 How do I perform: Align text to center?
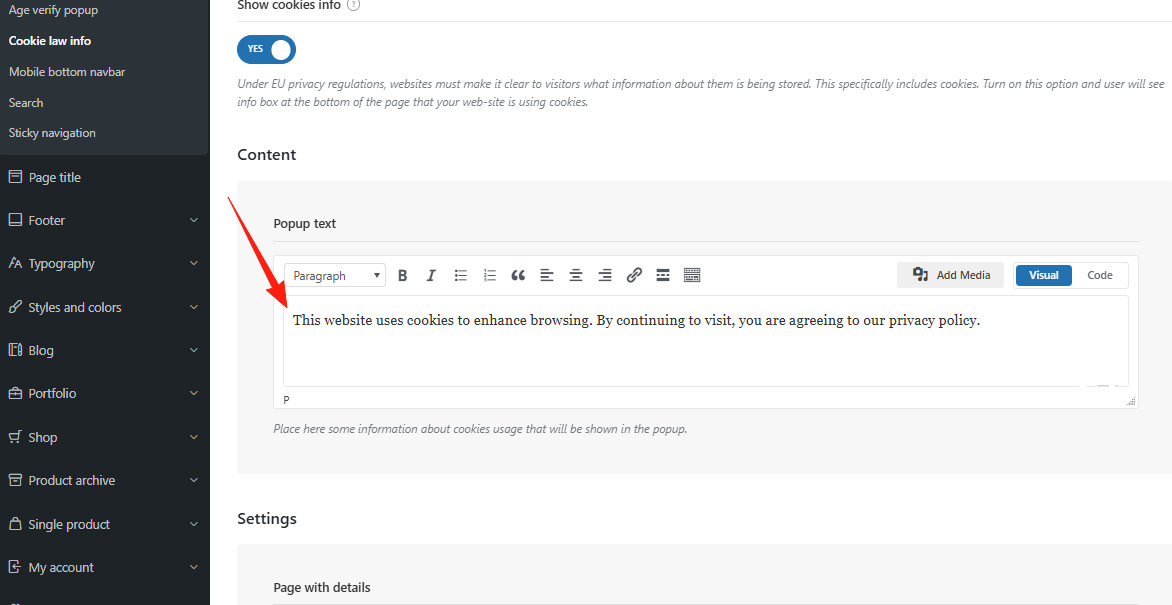[x=576, y=276]
